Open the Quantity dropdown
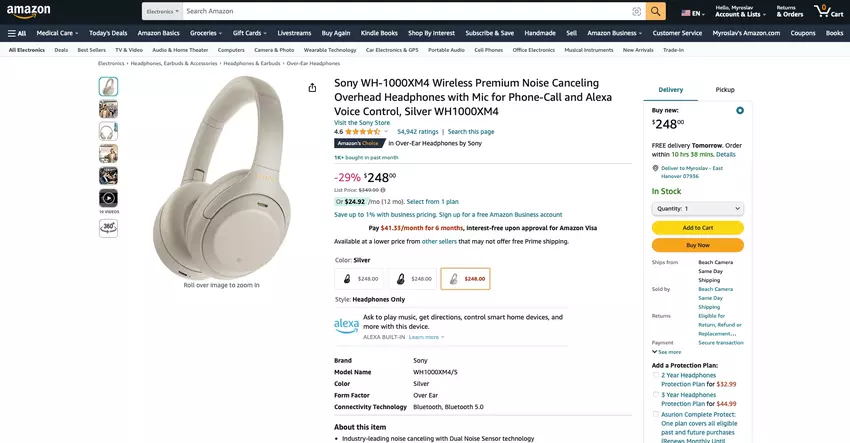850x443 pixels. click(697, 208)
